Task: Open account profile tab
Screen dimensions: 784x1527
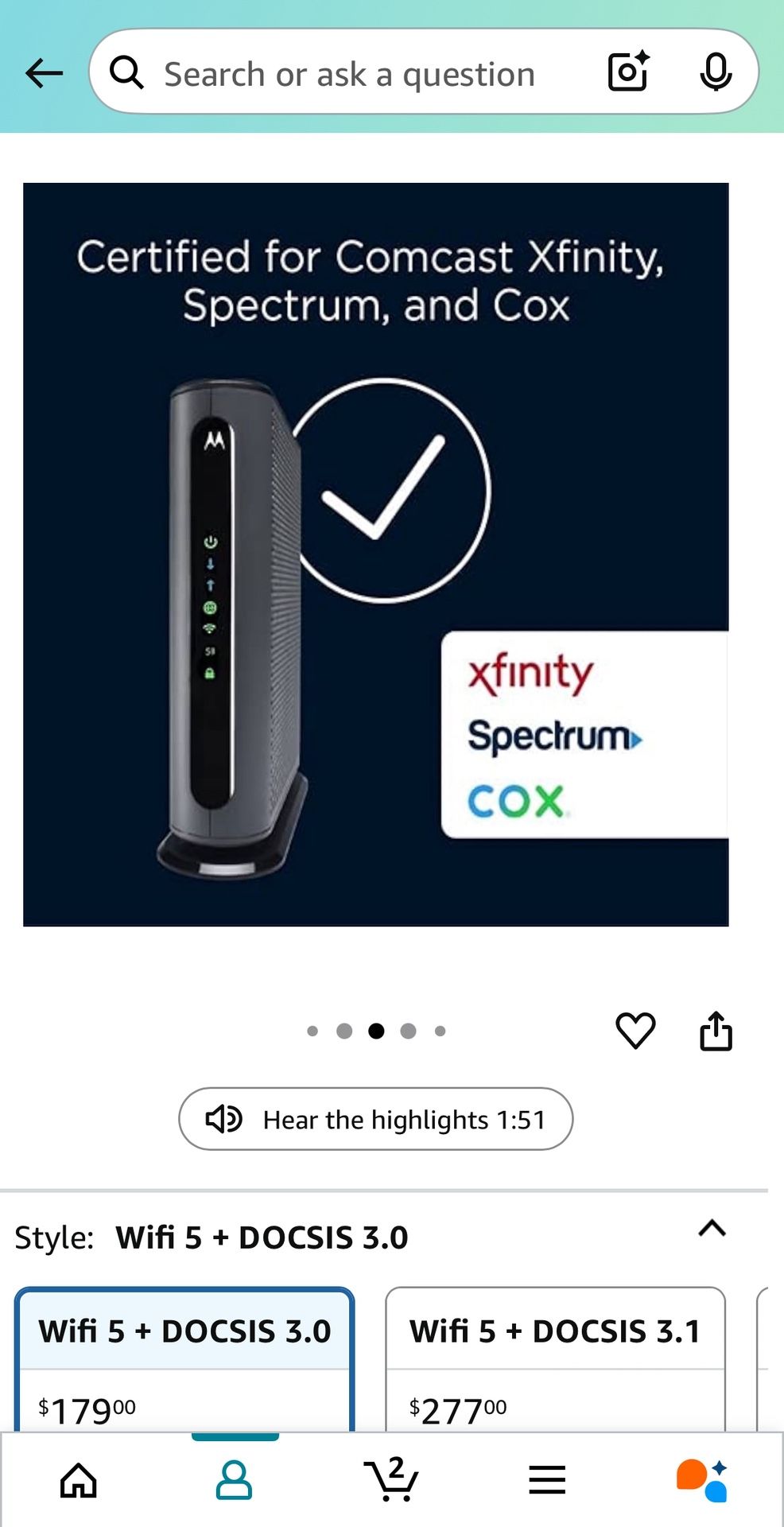Action: click(x=235, y=1480)
